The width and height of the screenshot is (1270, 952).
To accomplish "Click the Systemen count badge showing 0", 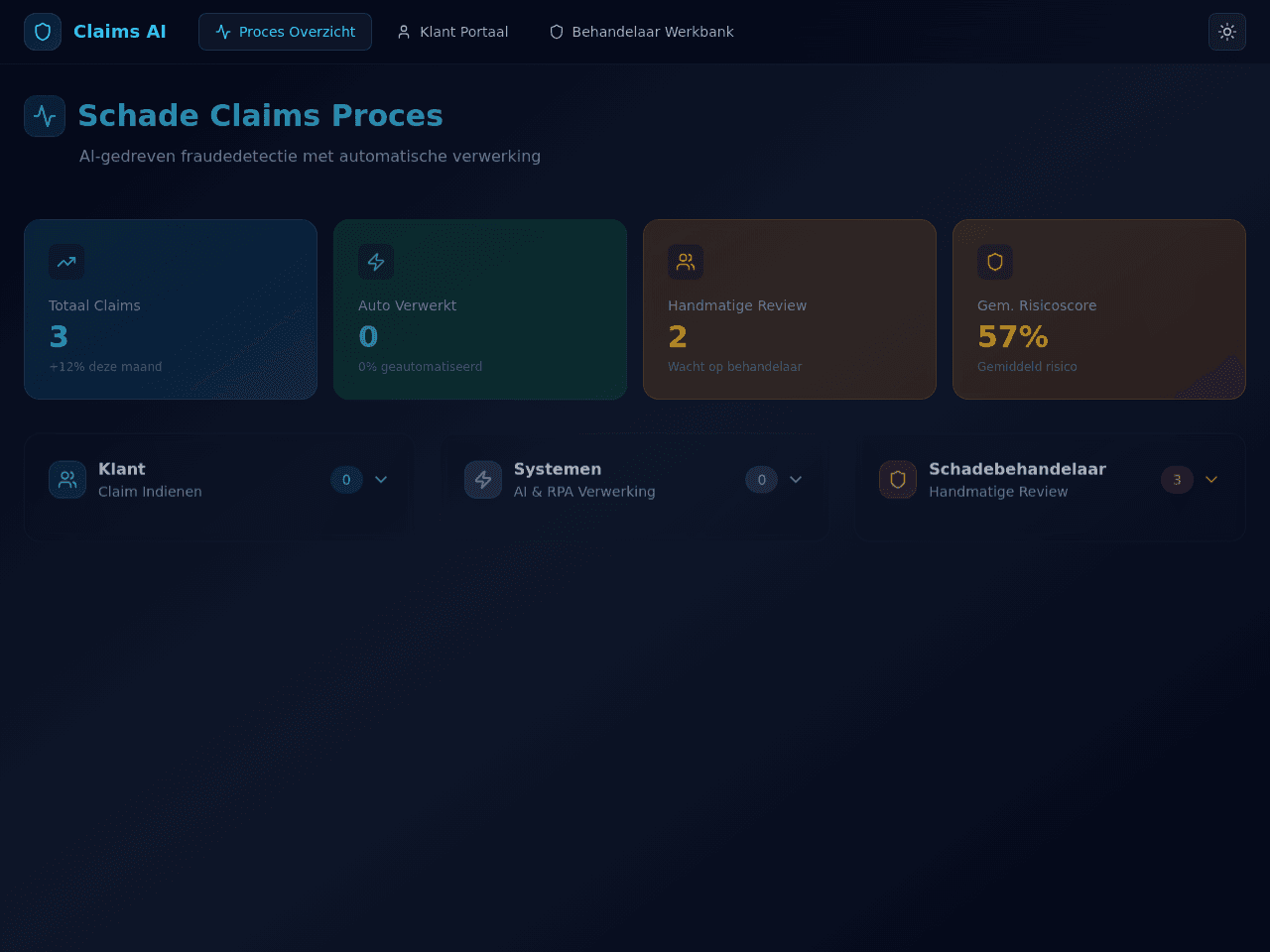I will 761,480.
